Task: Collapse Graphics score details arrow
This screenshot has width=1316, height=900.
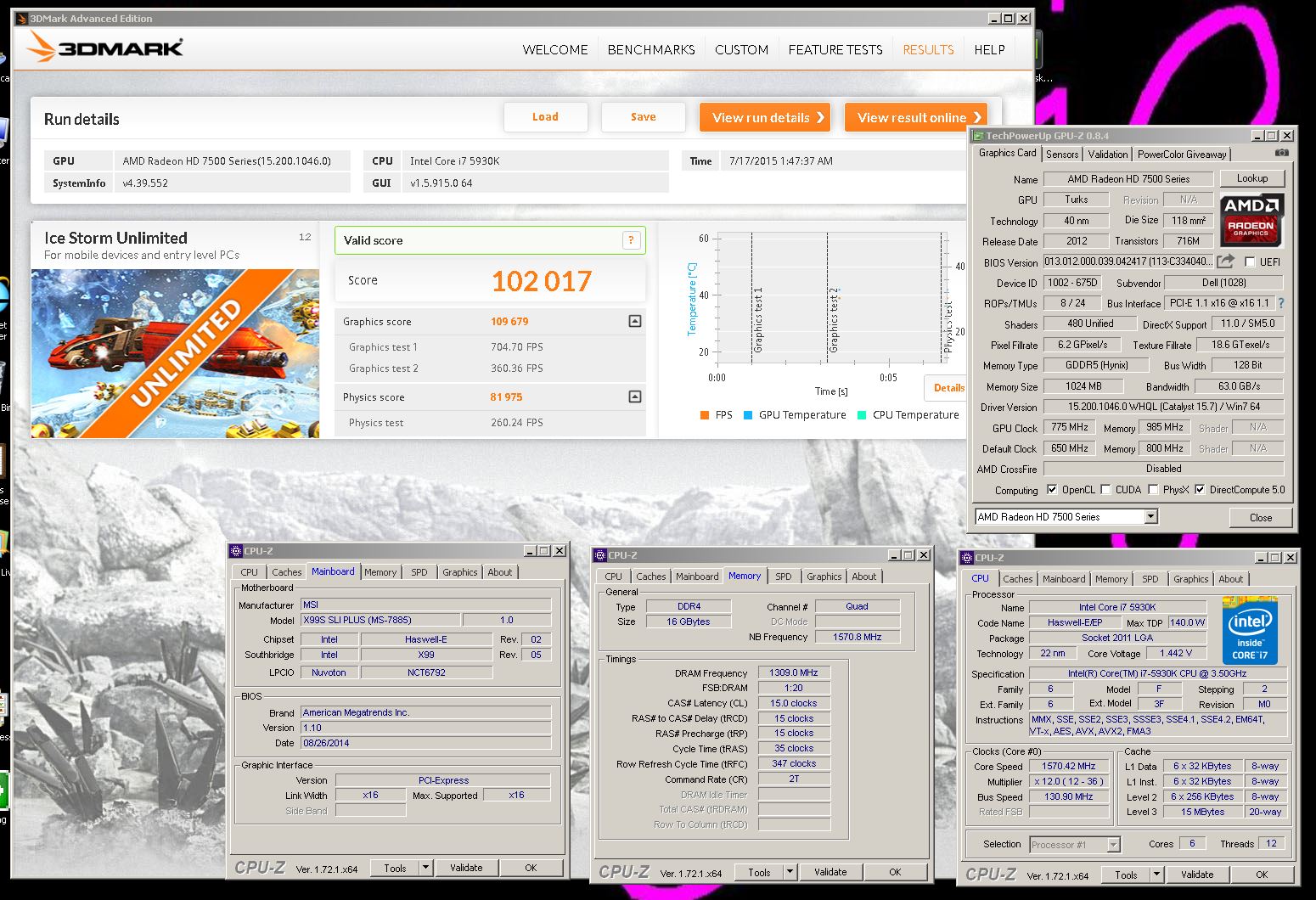Action: click(x=634, y=321)
